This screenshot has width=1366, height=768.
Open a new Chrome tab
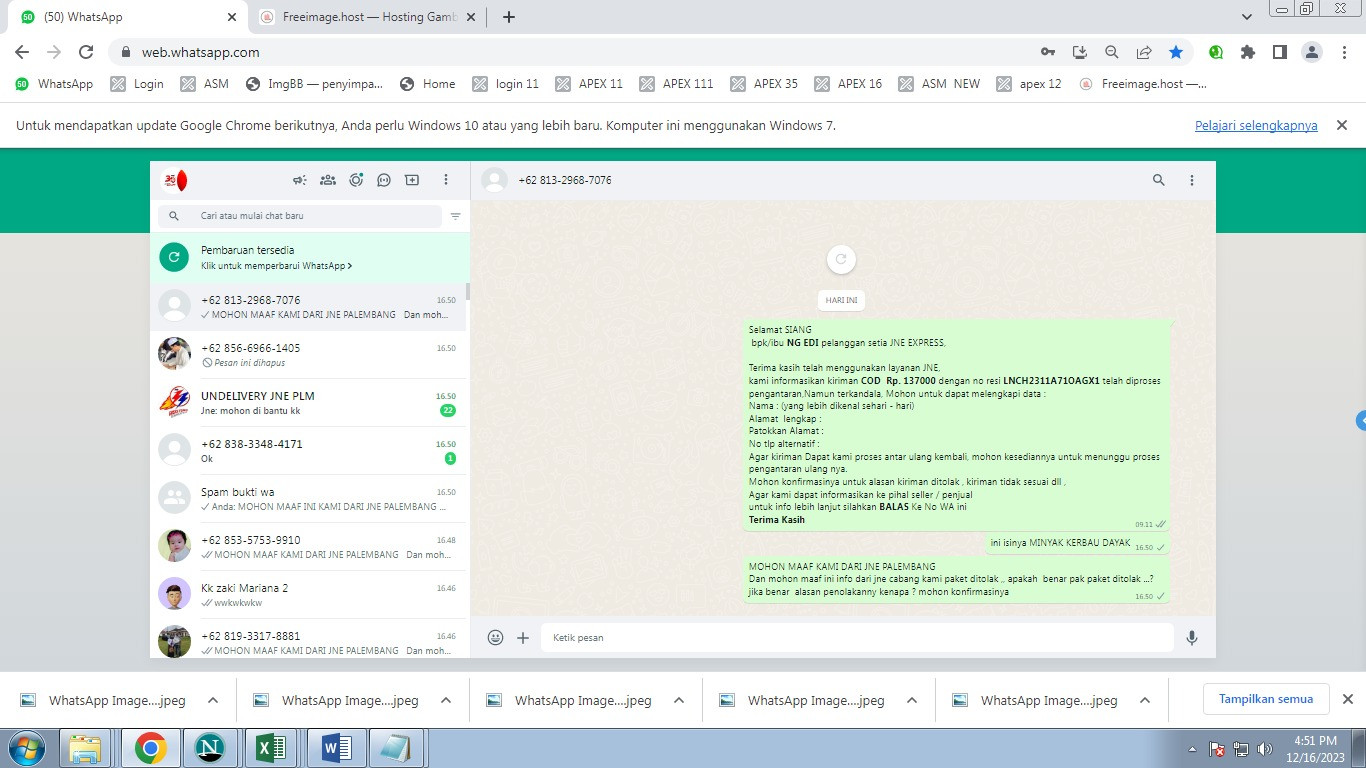click(x=508, y=17)
